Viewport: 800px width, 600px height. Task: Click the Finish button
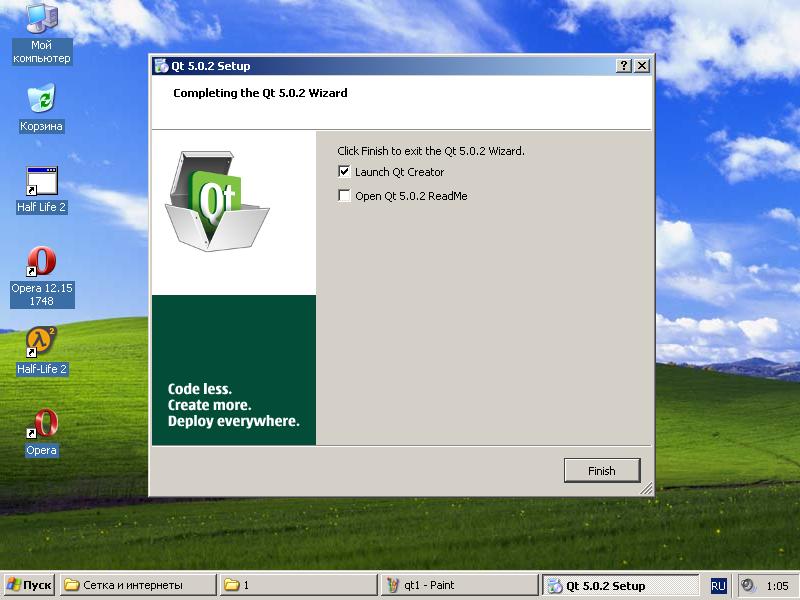tap(602, 470)
